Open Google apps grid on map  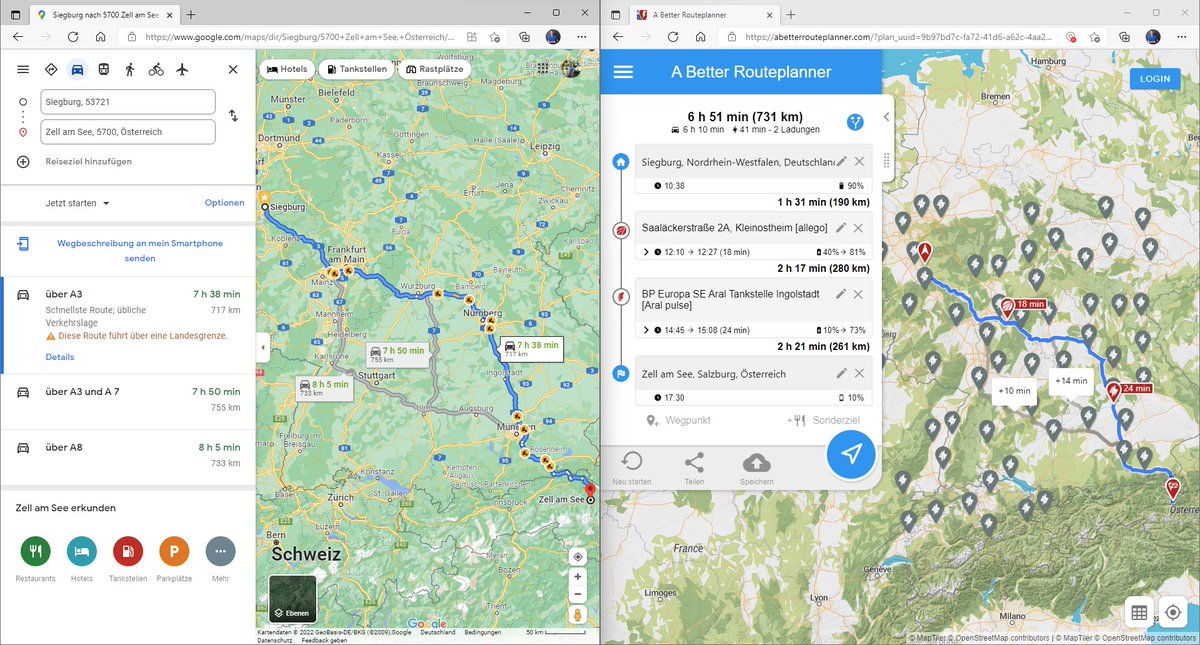[x=543, y=69]
